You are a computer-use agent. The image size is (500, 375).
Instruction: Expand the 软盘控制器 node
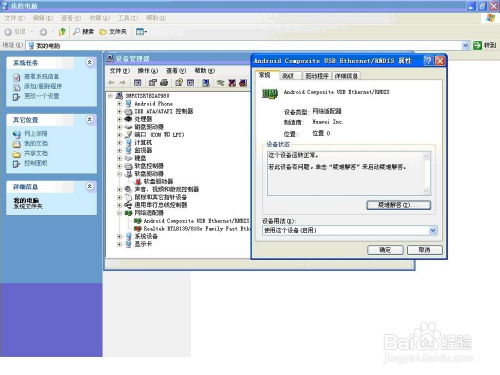point(119,166)
